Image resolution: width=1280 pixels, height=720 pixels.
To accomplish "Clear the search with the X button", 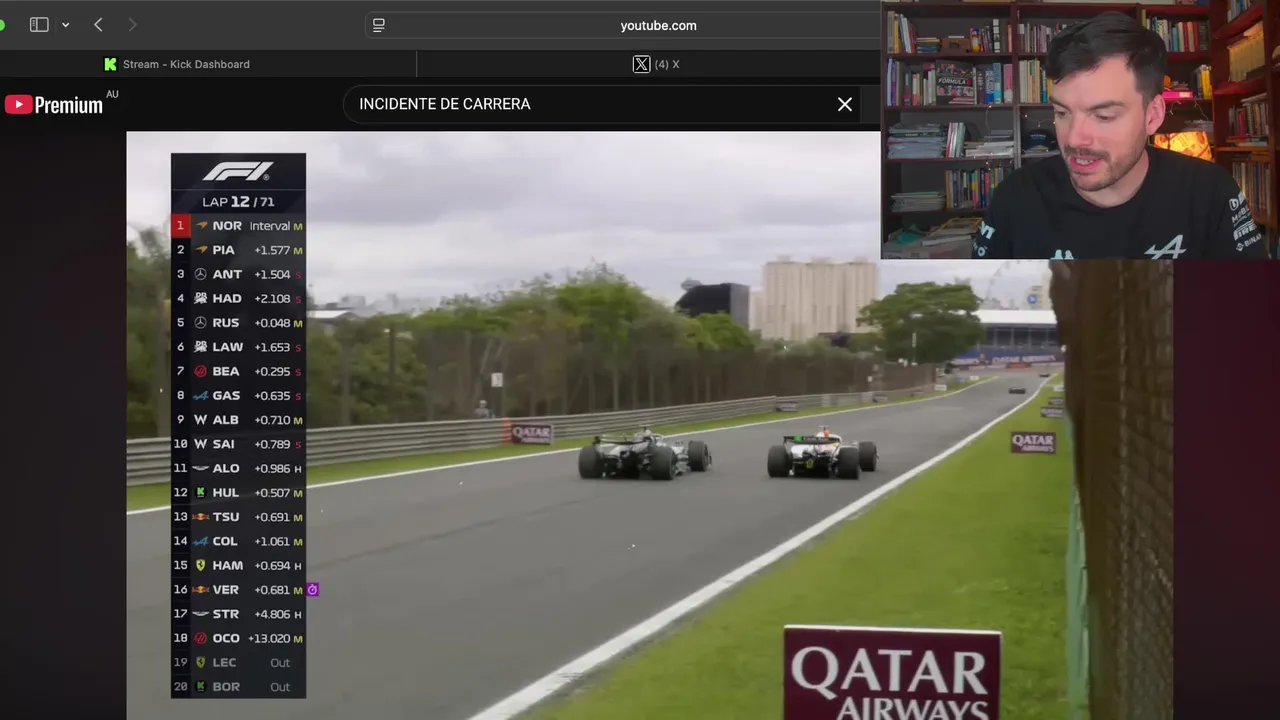I will pyautogui.click(x=845, y=104).
